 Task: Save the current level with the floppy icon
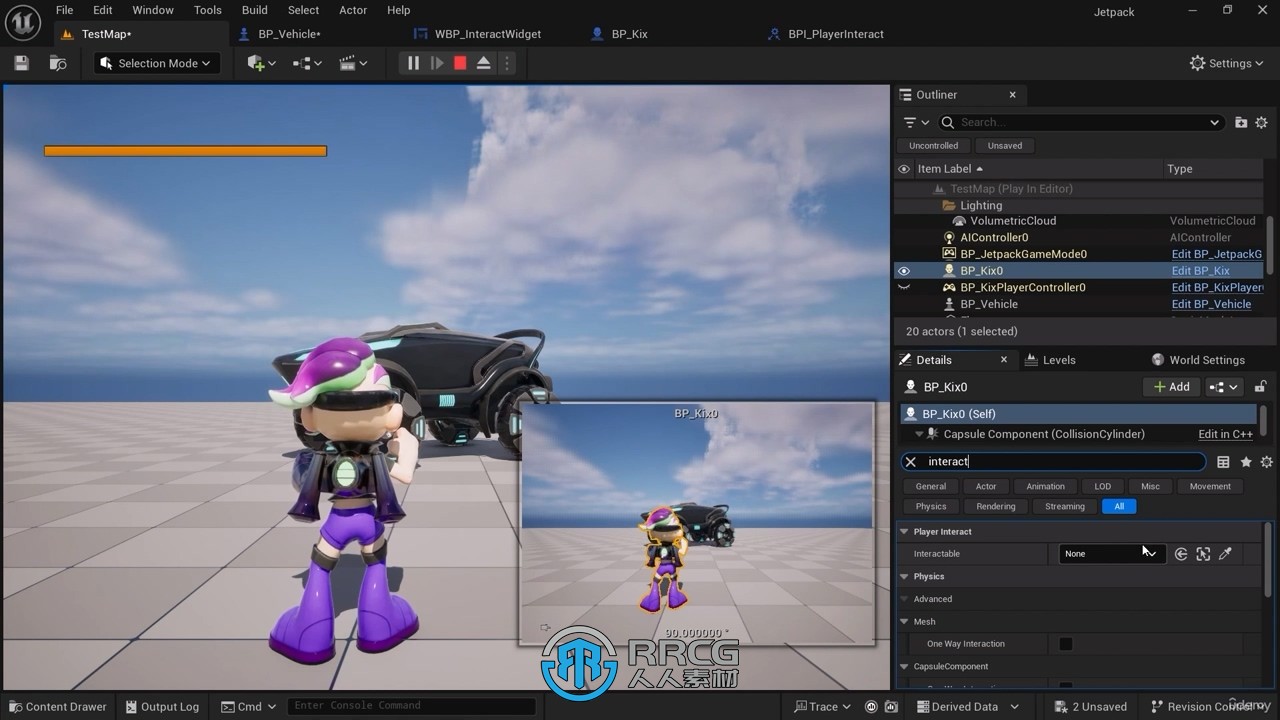(x=21, y=63)
